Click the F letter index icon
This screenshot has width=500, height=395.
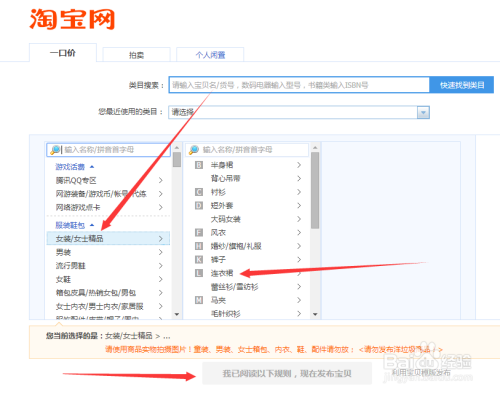coord(199,233)
